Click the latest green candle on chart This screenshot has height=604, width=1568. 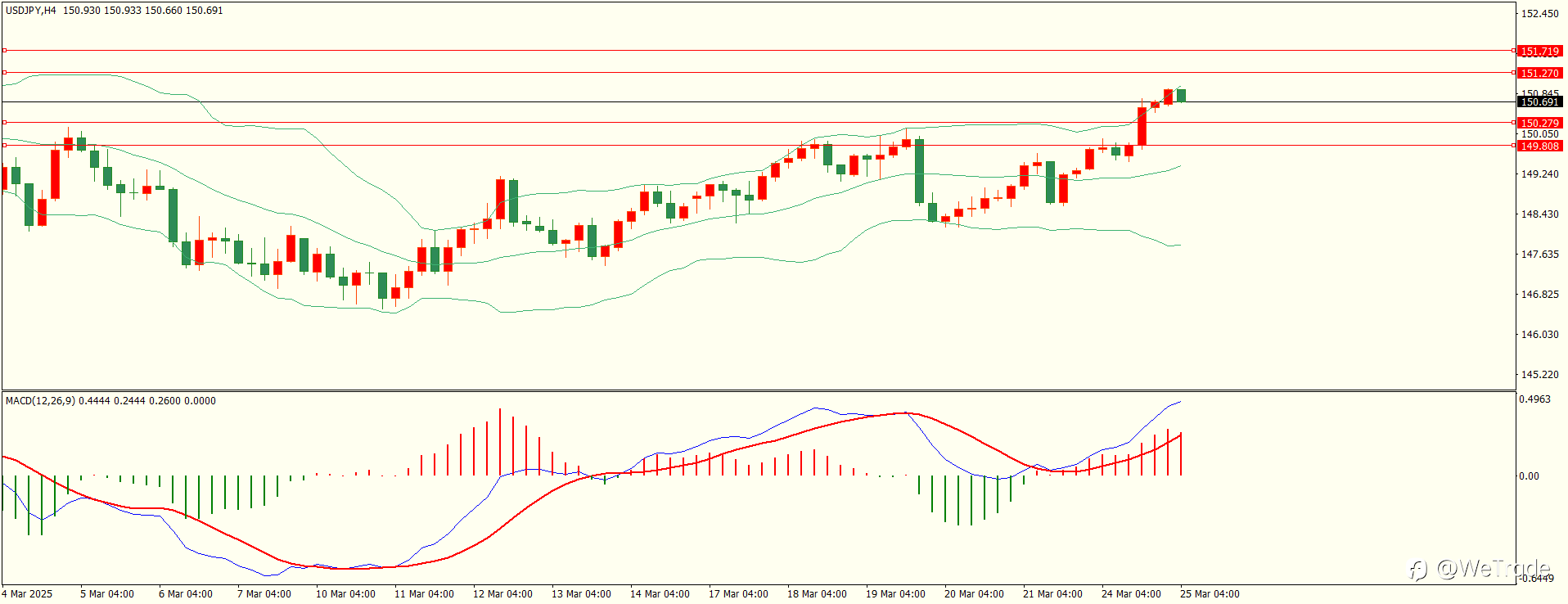(1181, 95)
